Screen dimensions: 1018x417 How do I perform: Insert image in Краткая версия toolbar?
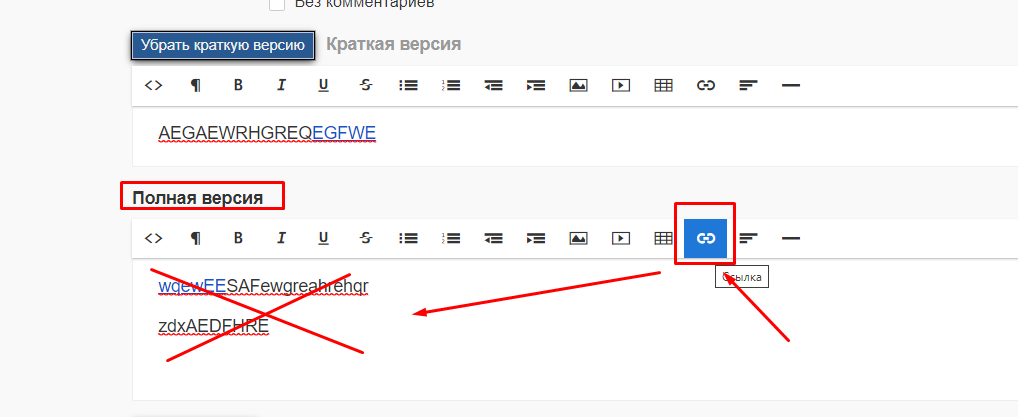coord(578,85)
